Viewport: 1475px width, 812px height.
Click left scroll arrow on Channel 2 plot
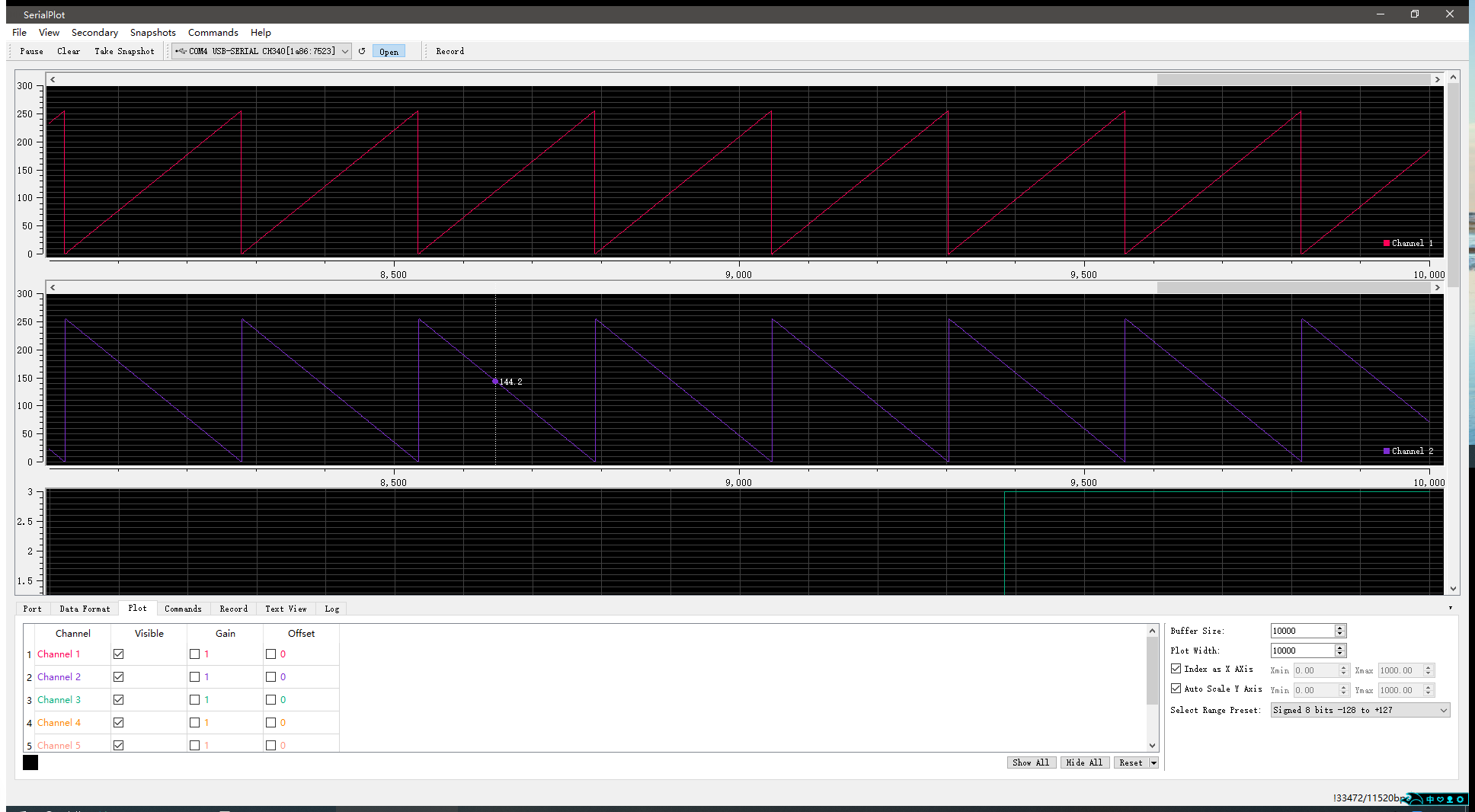53,287
